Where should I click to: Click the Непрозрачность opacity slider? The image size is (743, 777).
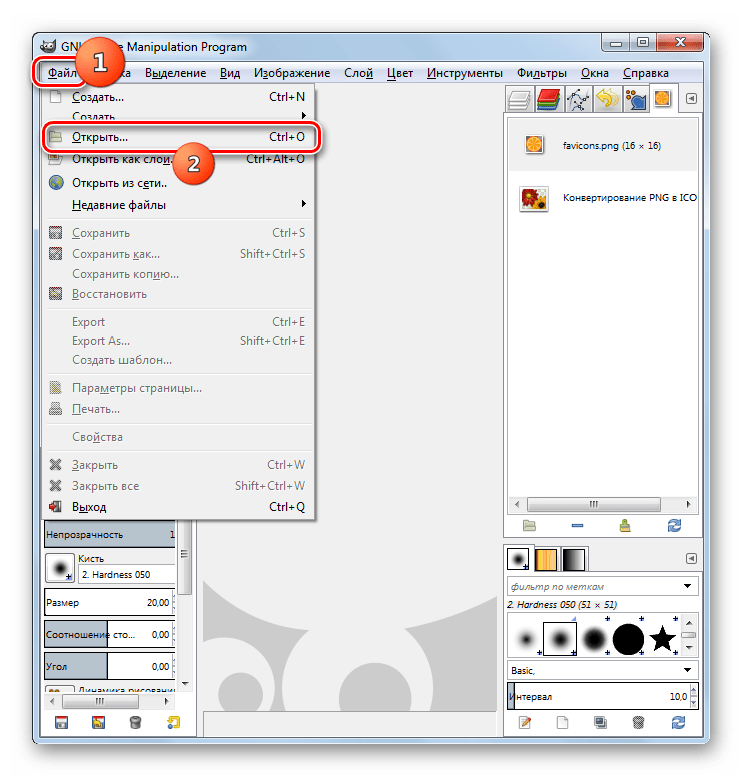click(110, 534)
